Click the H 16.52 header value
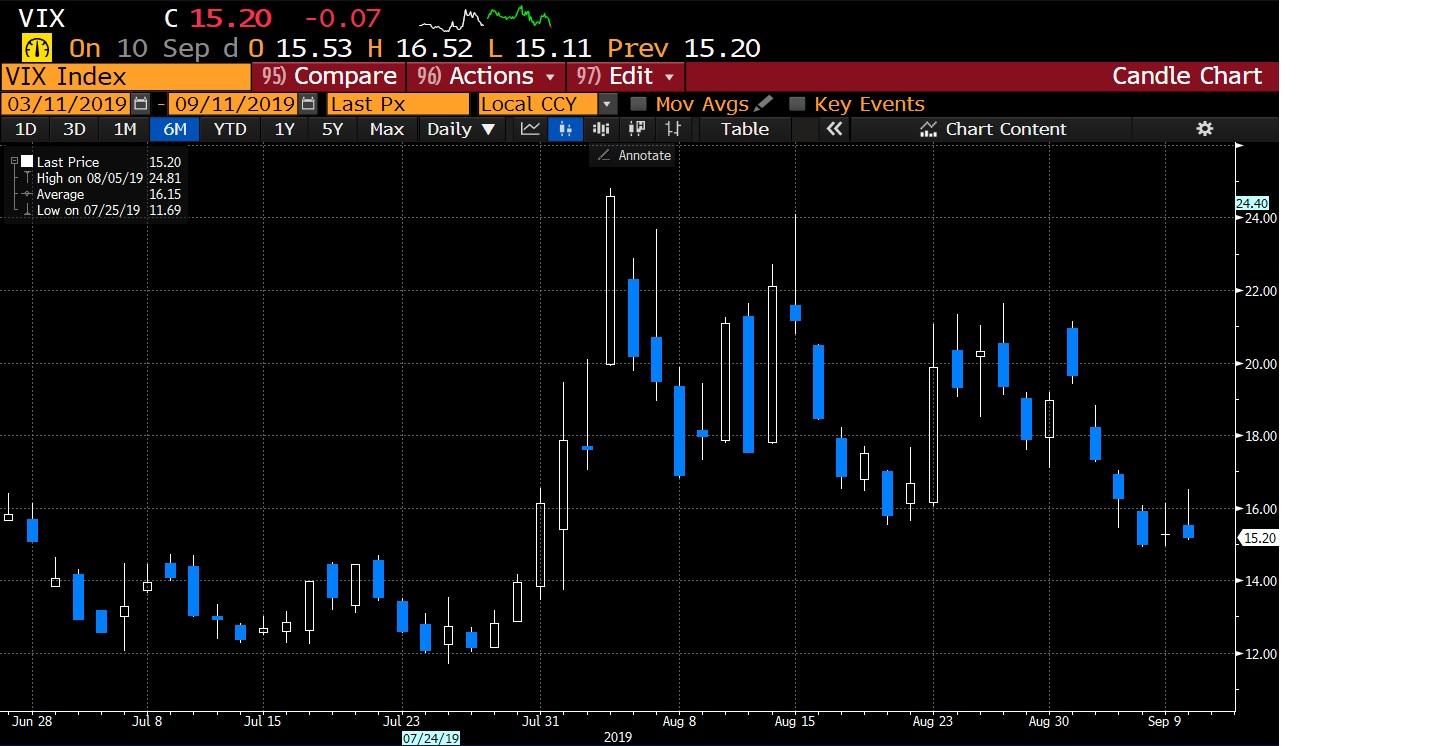This screenshot has height=746, width=1442. (421, 48)
